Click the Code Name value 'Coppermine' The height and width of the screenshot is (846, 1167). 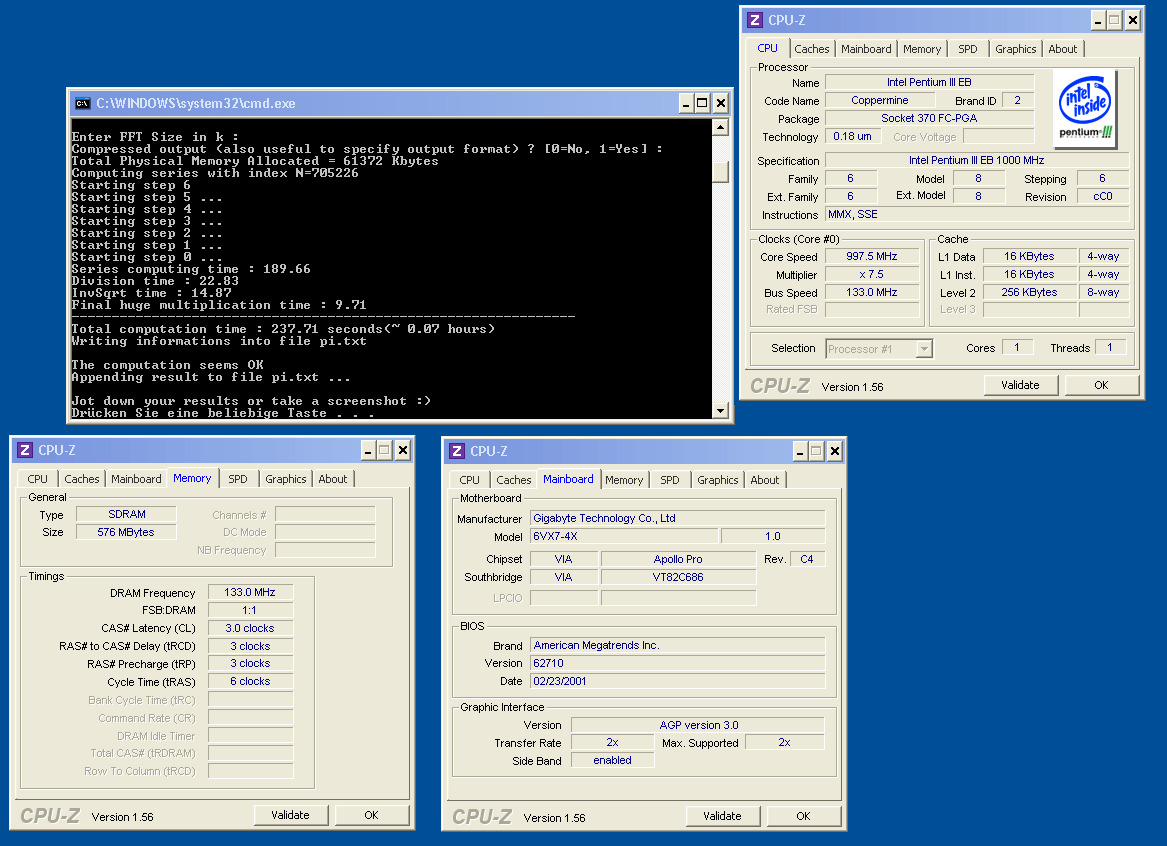[x=880, y=100]
